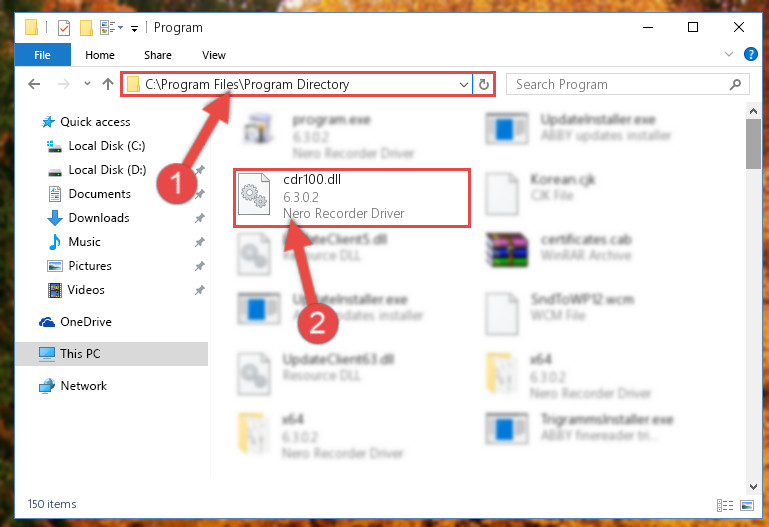
Task: Switch to the Share ribbon tab
Action: 157,55
